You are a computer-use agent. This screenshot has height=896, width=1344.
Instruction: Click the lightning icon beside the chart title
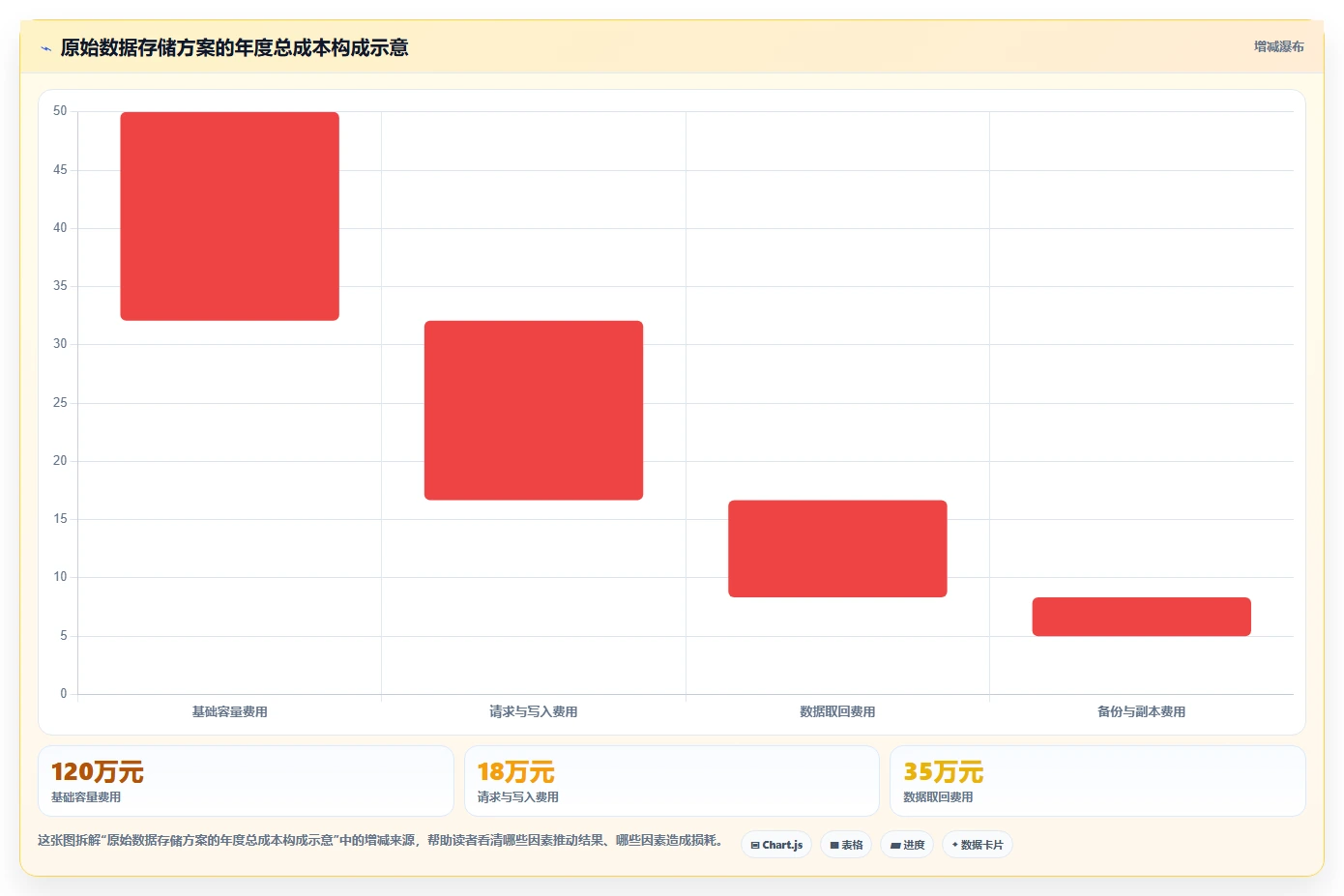point(45,48)
